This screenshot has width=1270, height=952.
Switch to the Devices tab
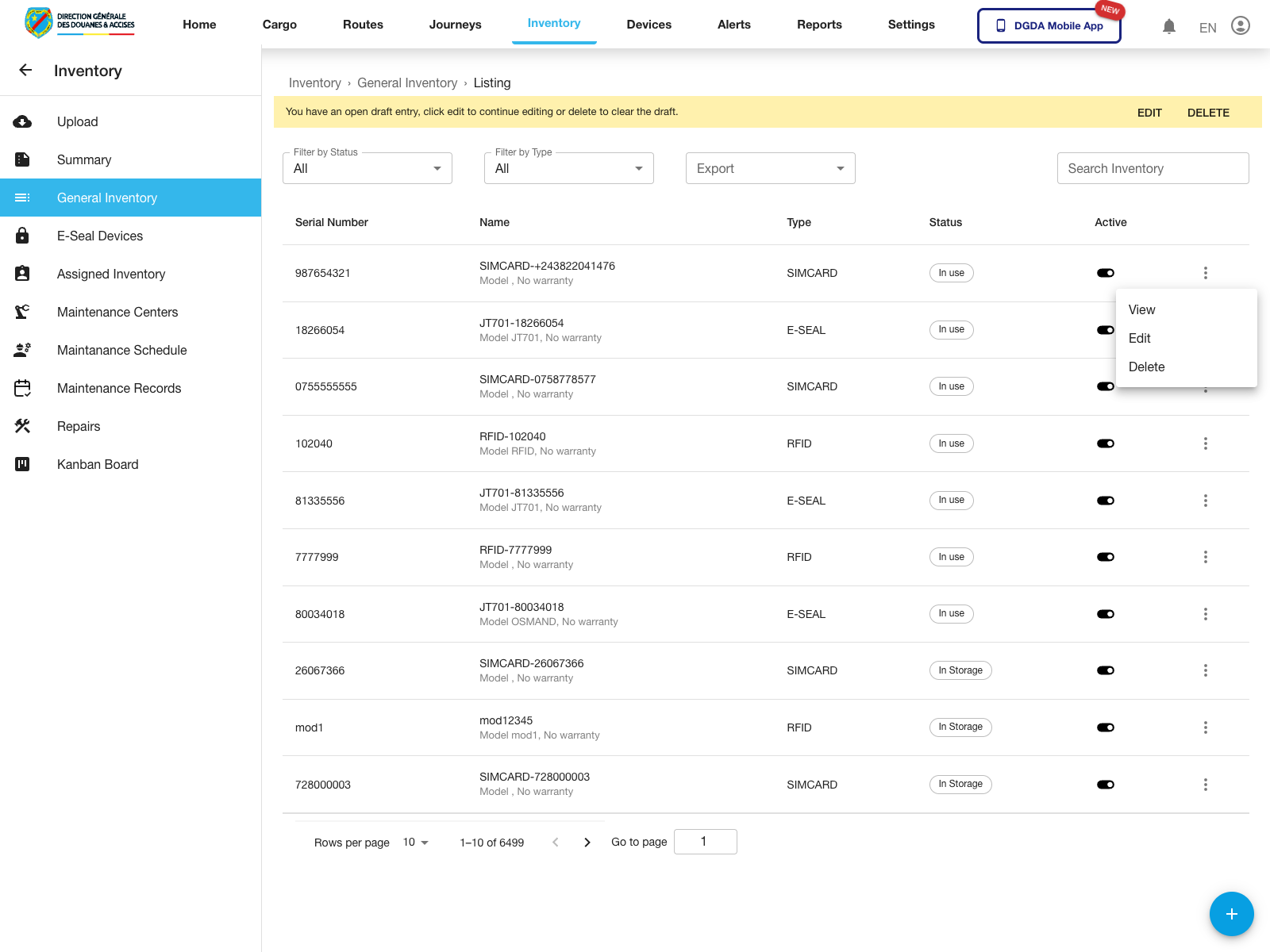coord(648,25)
